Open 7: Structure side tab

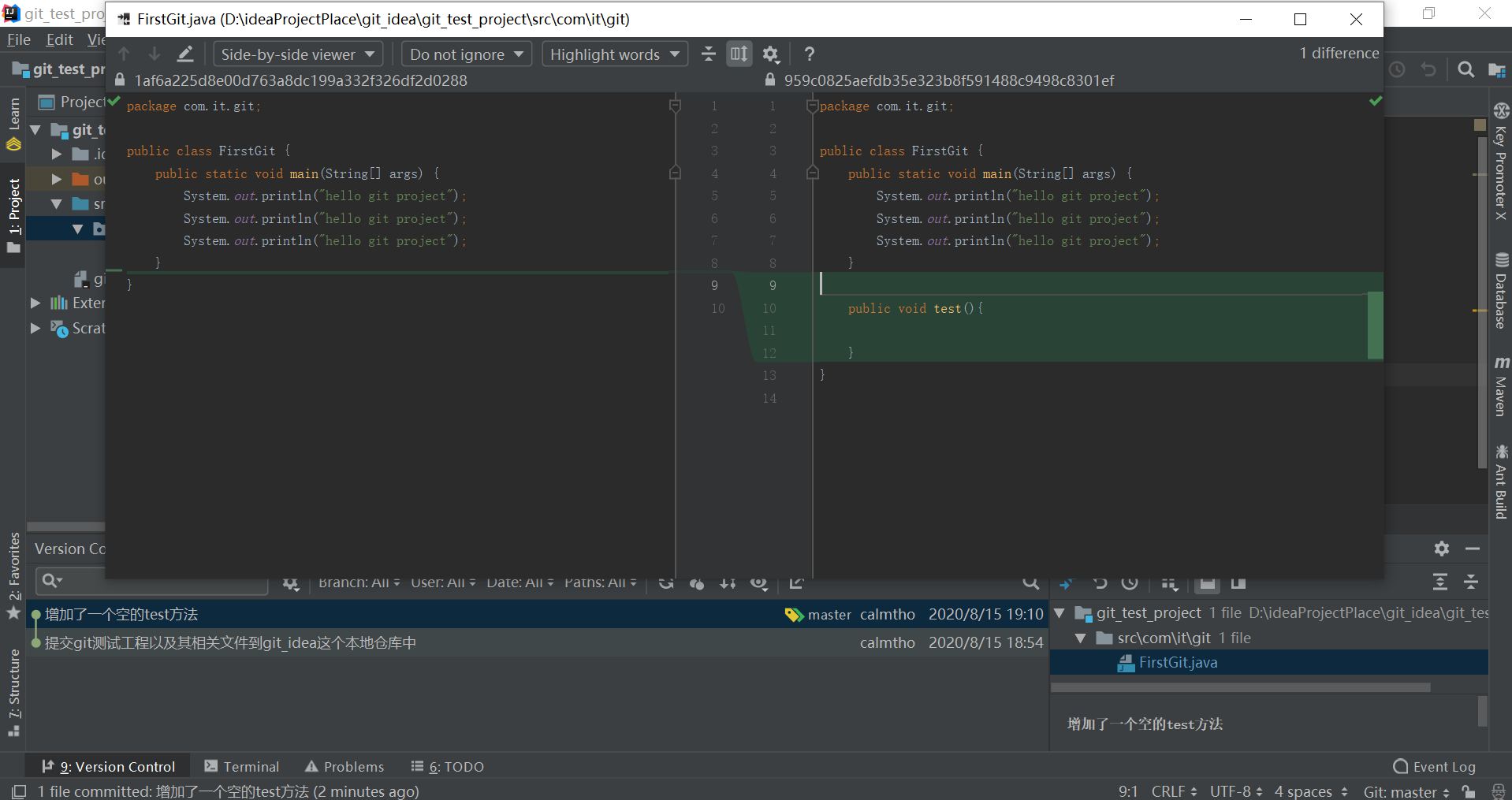pyautogui.click(x=13, y=693)
